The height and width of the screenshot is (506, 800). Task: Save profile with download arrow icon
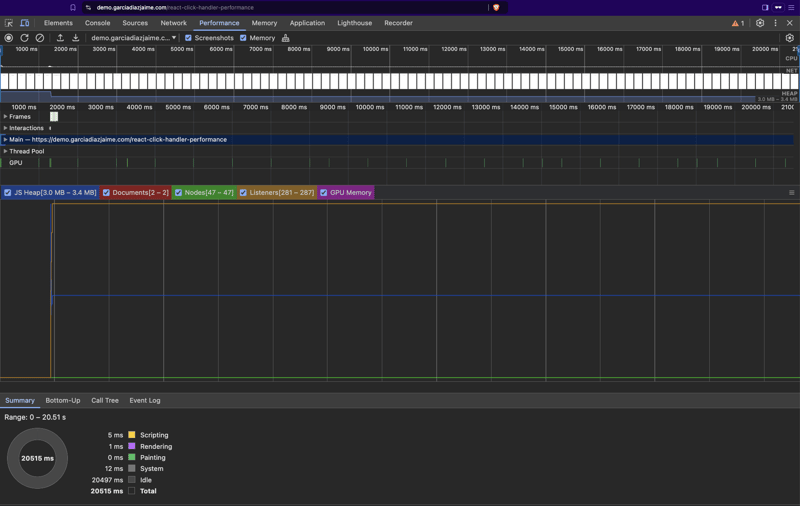click(x=76, y=38)
